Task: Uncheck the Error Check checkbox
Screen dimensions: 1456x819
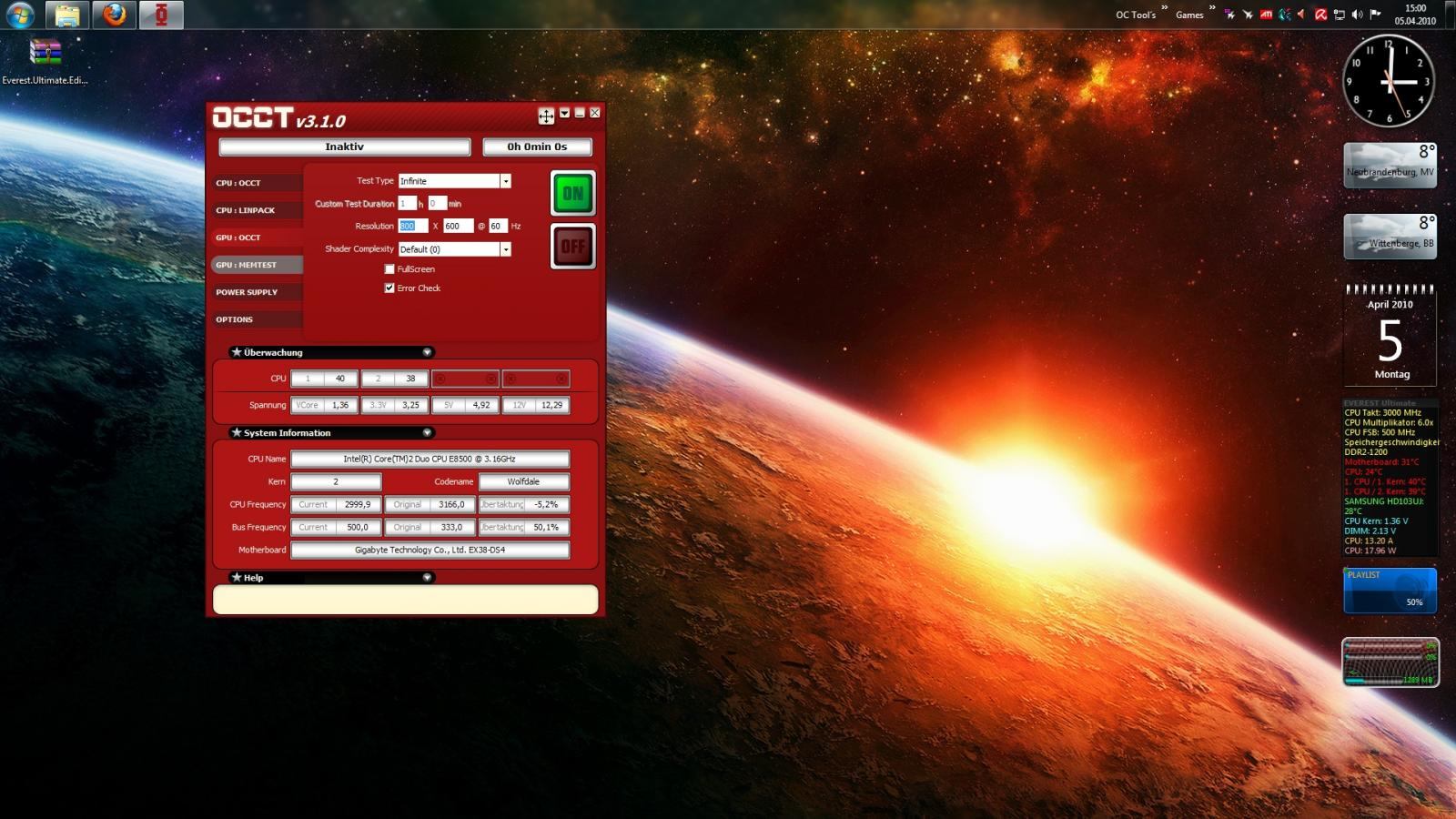Action: click(x=389, y=288)
